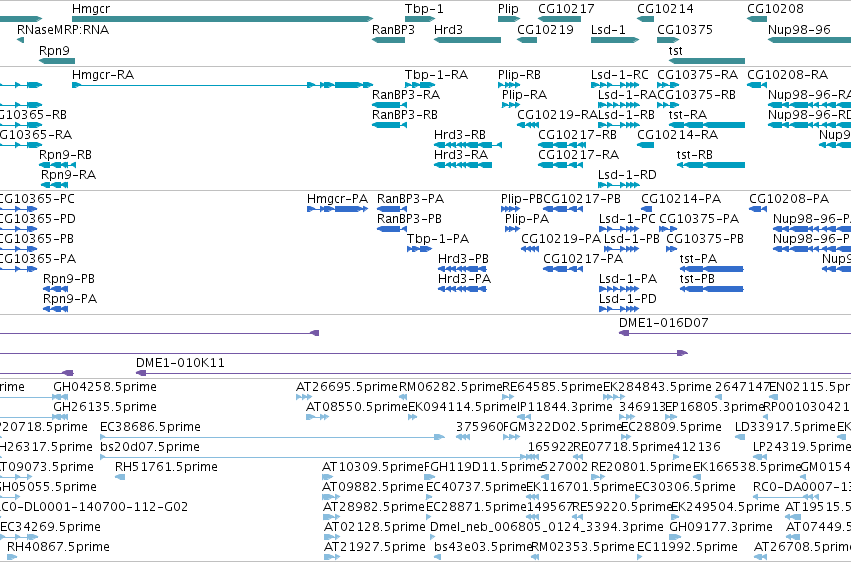The image size is (851, 562).
Task: Click the RH40867.5prime EST label
Action: (x=58, y=547)
